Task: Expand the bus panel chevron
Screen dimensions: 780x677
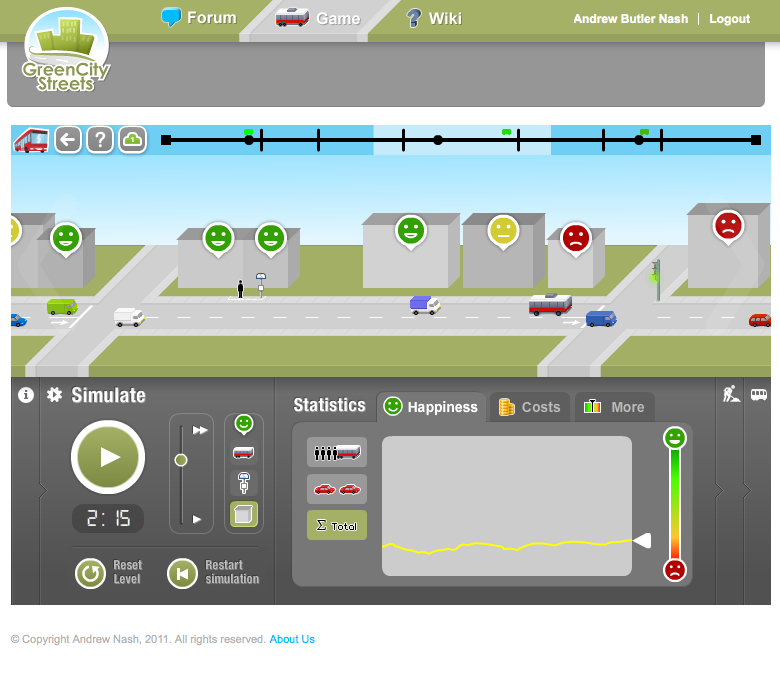Action: [x=747, y=490]
